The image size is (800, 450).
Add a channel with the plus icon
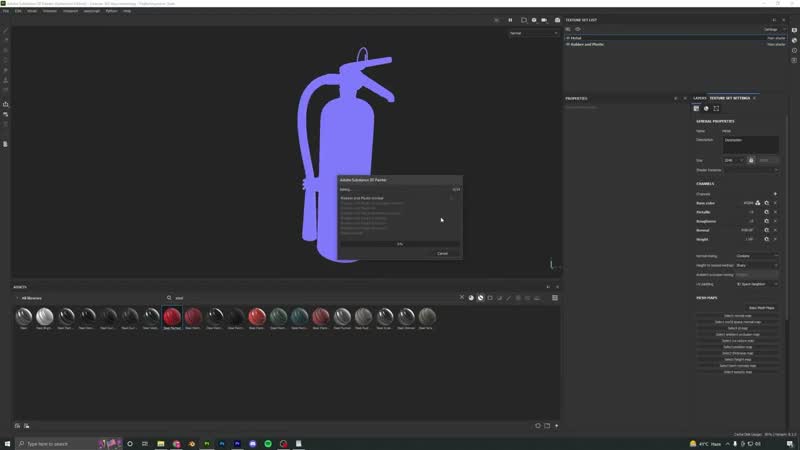point(775,194)
